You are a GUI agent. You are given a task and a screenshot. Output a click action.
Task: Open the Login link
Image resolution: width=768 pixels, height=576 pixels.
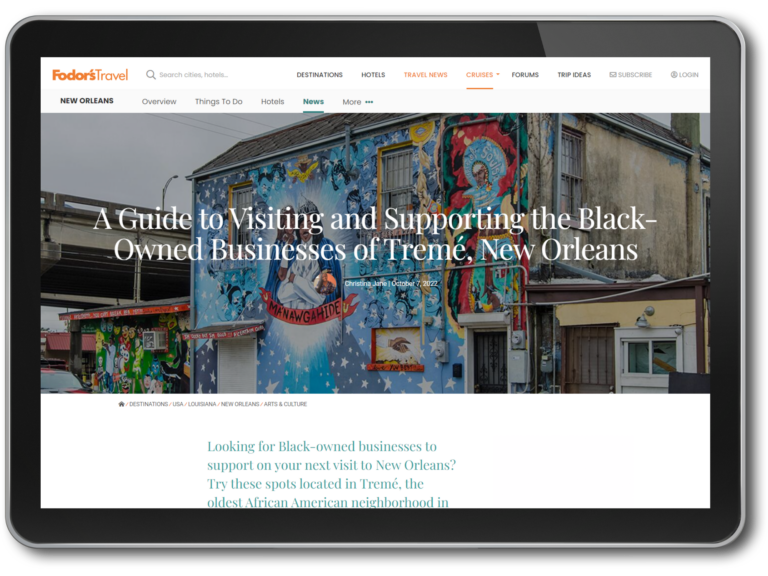point(689,75)
